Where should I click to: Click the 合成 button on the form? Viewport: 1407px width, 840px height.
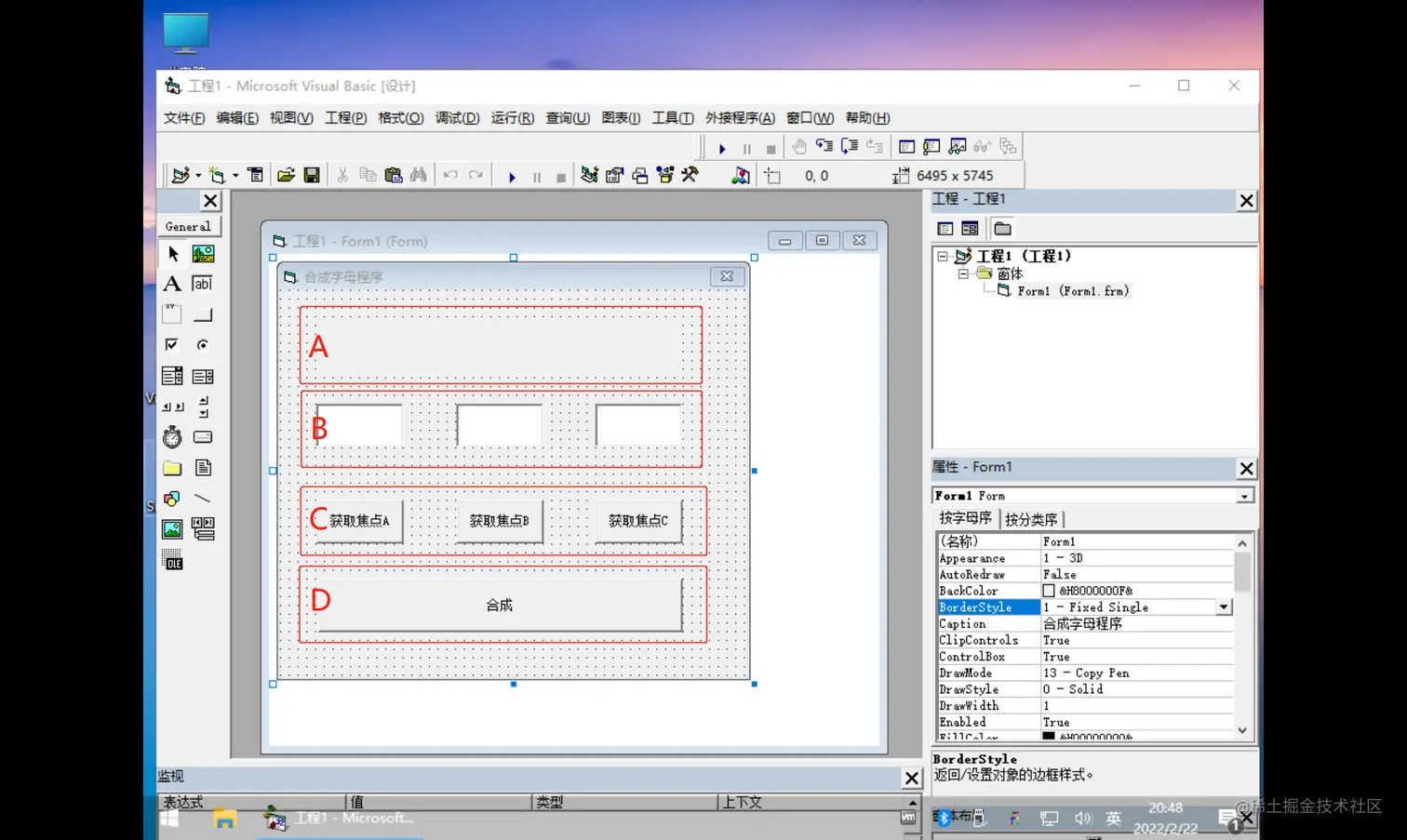pos(500,605)
